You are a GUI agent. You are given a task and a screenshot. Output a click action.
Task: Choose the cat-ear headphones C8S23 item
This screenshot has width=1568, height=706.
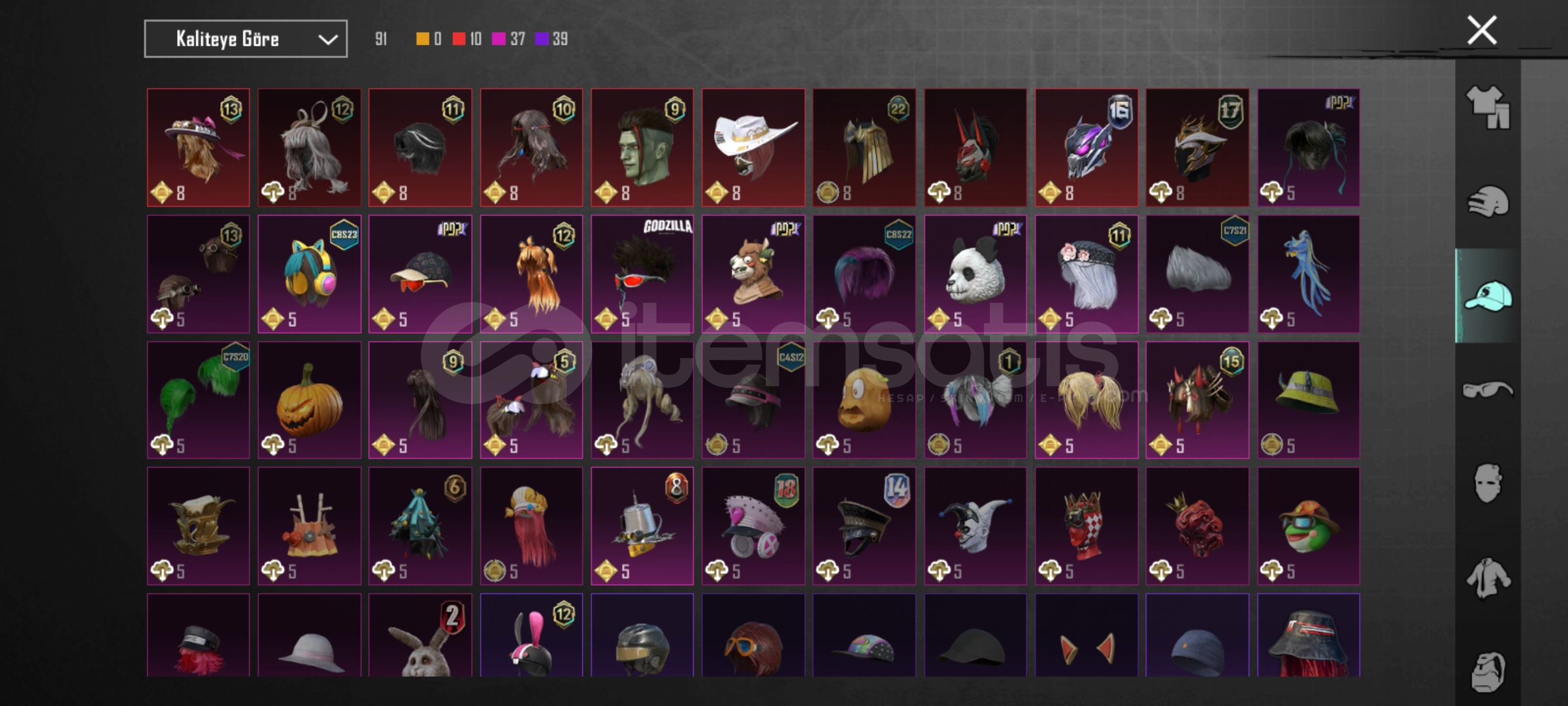point(309,274)
